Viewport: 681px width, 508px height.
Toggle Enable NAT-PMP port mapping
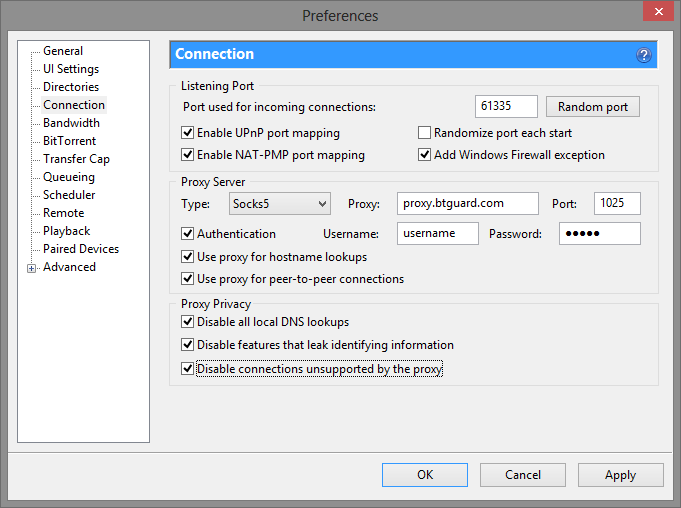pos(187,155)
